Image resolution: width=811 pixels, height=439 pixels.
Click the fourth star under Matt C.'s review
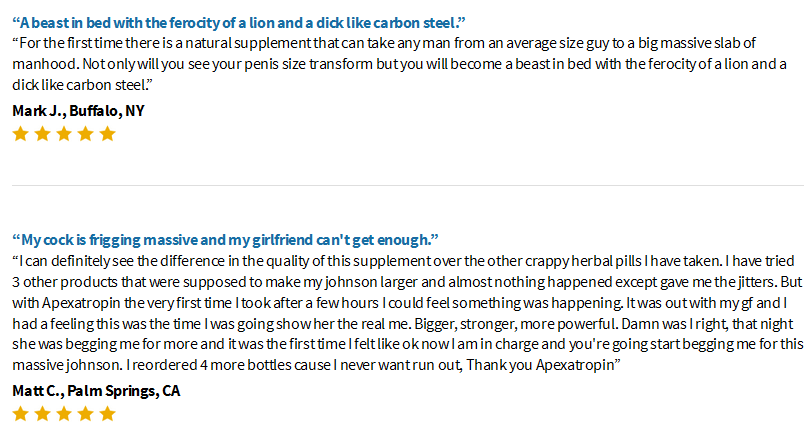coord(85,414)
